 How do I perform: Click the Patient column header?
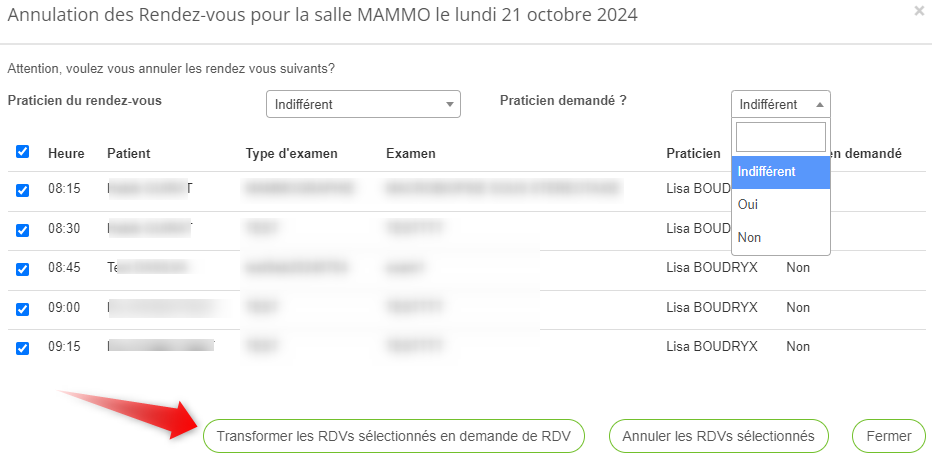click(x=128, y=154)
